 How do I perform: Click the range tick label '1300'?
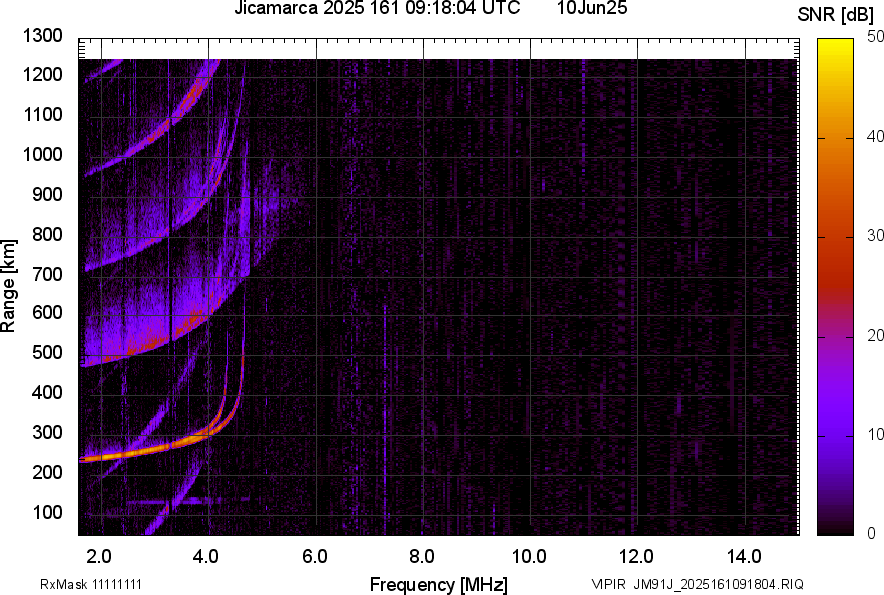tap(43, 36)
